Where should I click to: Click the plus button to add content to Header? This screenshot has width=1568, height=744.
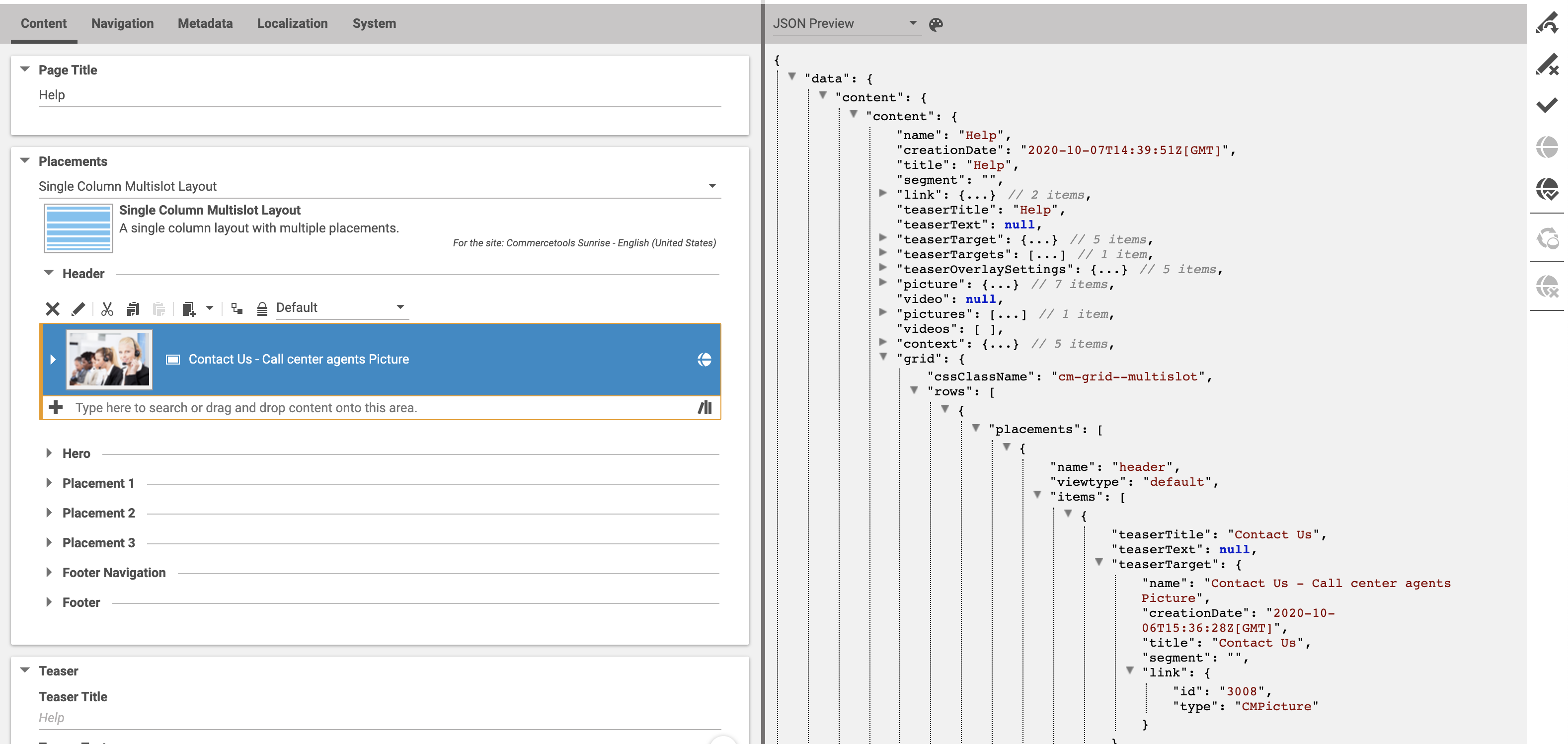click(56, 407)
